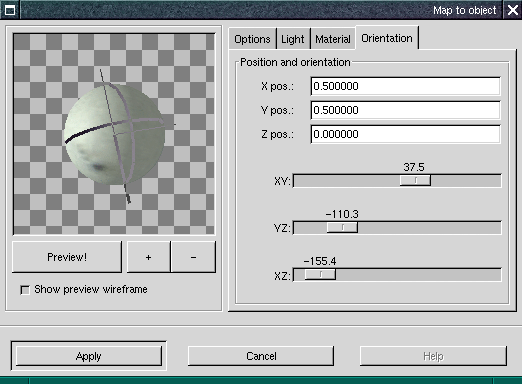Screen dimensions: 522x384
Task: Click the Position and orientation frame label
Action: [295, 62]
